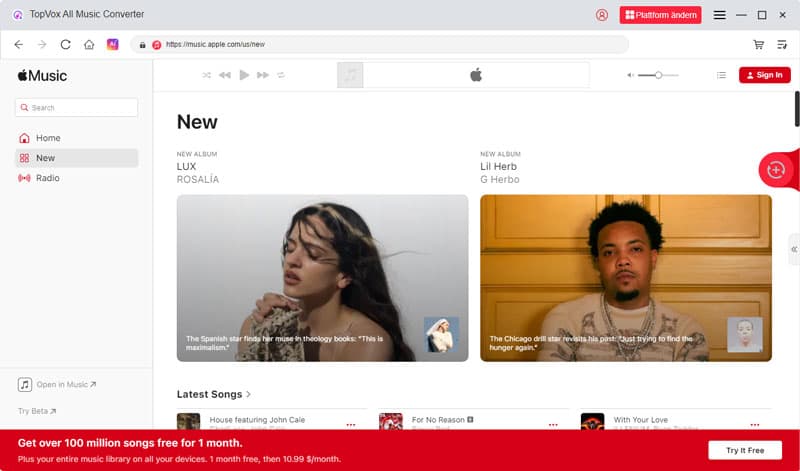Viewport: 800px width, 471px height.
Task: Adjust the volume slider
Action: click(x=658, y=75)
